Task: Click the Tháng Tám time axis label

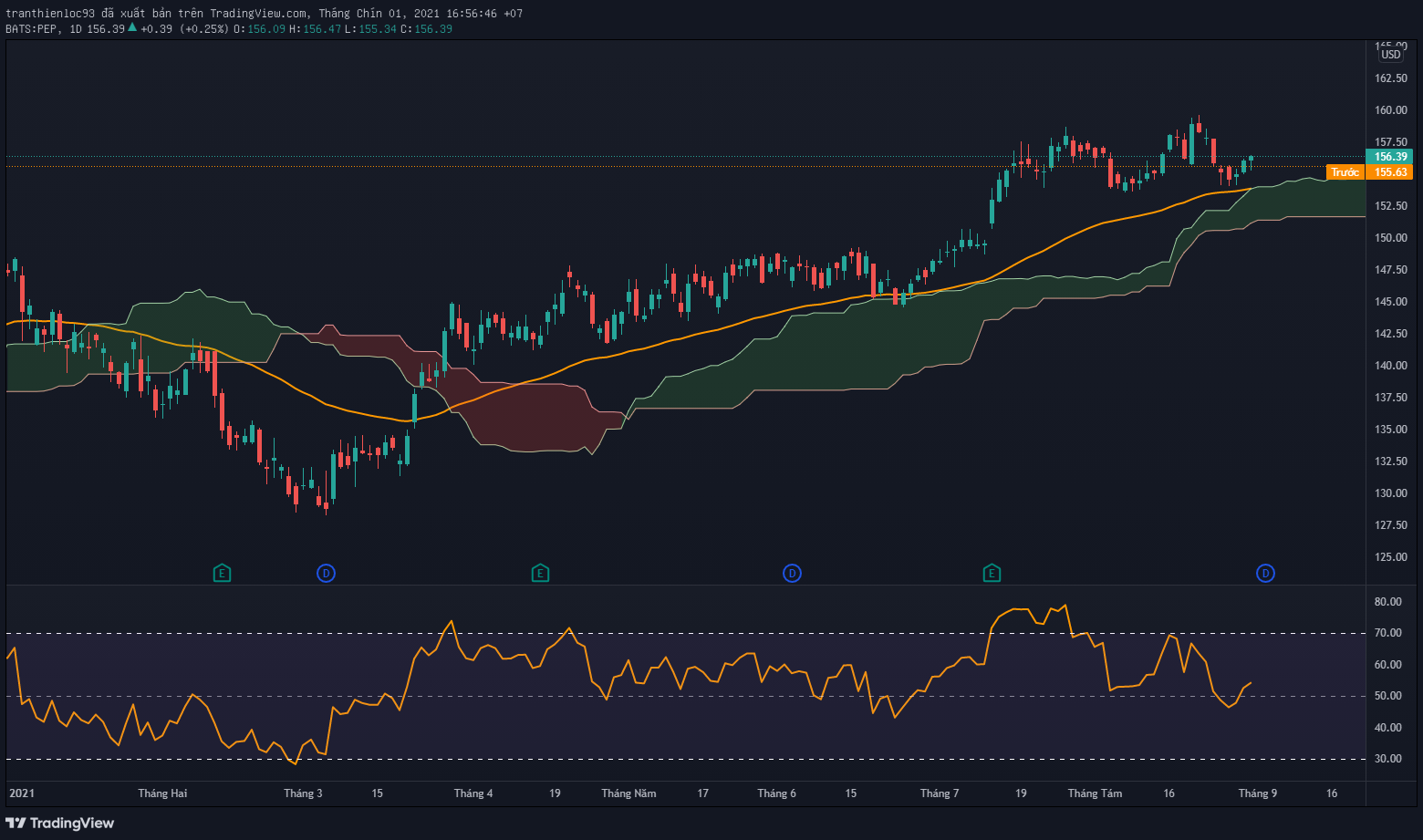Action: pos(1095,793)
